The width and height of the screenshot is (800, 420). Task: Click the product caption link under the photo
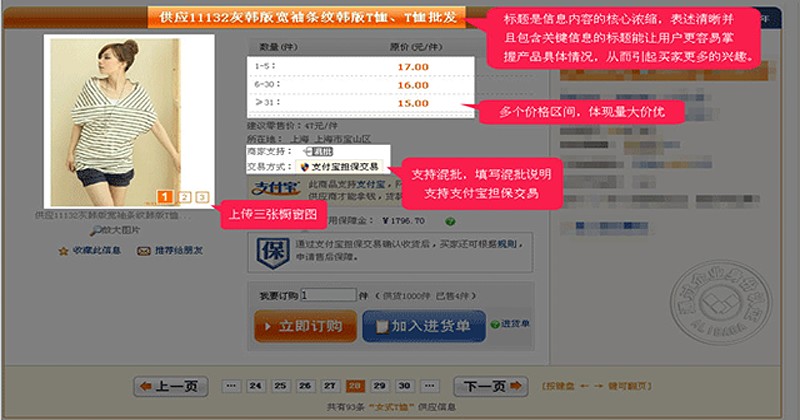pyautogui.click(x=112, y=215)
